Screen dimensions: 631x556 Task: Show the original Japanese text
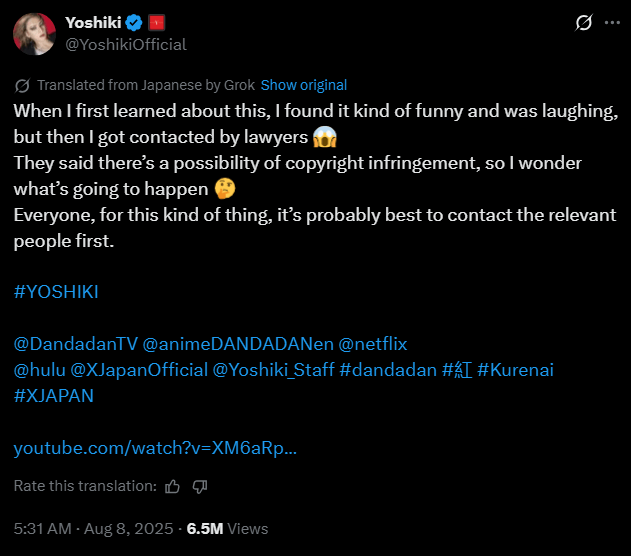click(304, 85)
